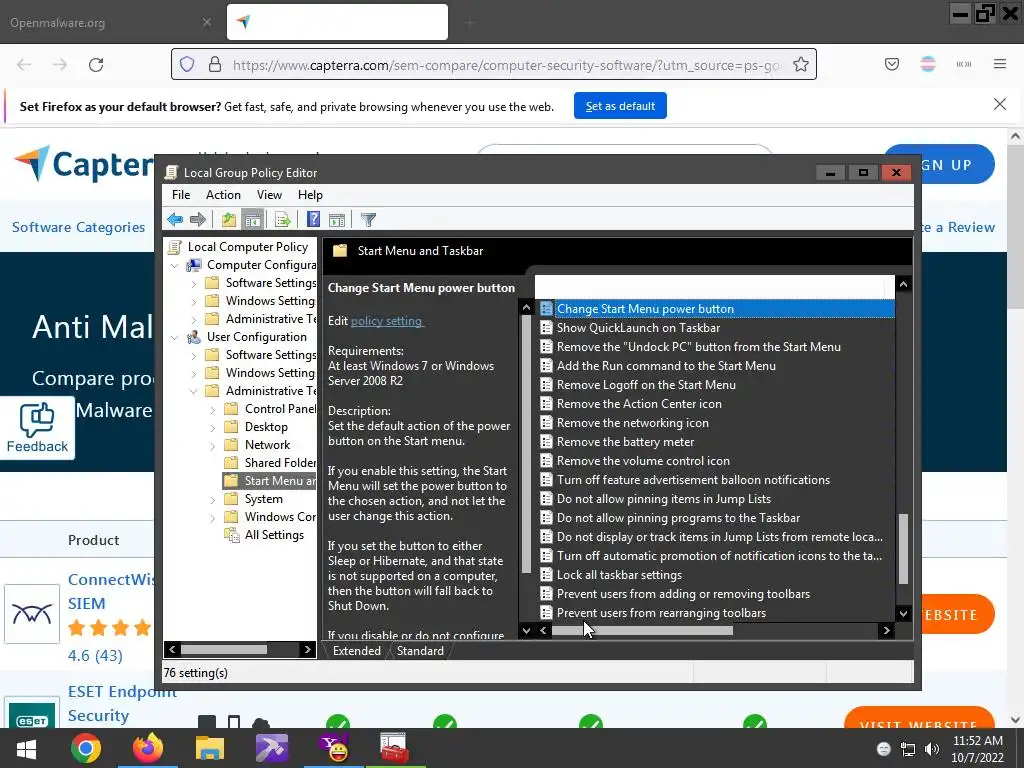1024x768 pixels.
Task: Expand the Desktop tree node
Action: 212,428
